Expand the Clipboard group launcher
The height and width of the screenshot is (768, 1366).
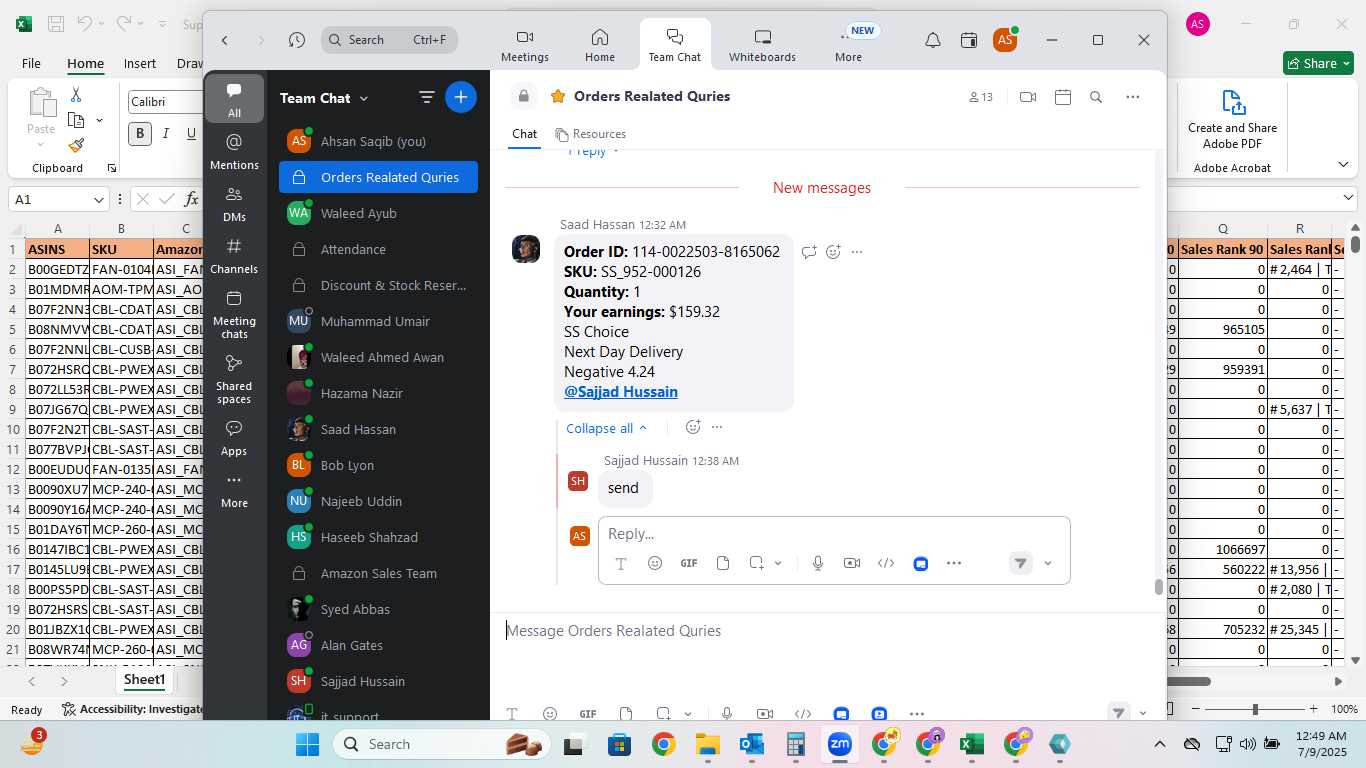[x=111, y=168]
